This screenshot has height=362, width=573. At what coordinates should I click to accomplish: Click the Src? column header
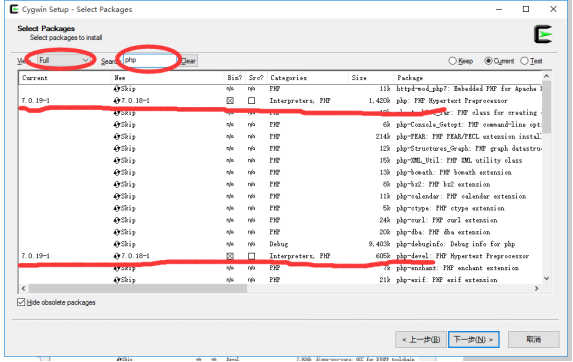(256, 78)
